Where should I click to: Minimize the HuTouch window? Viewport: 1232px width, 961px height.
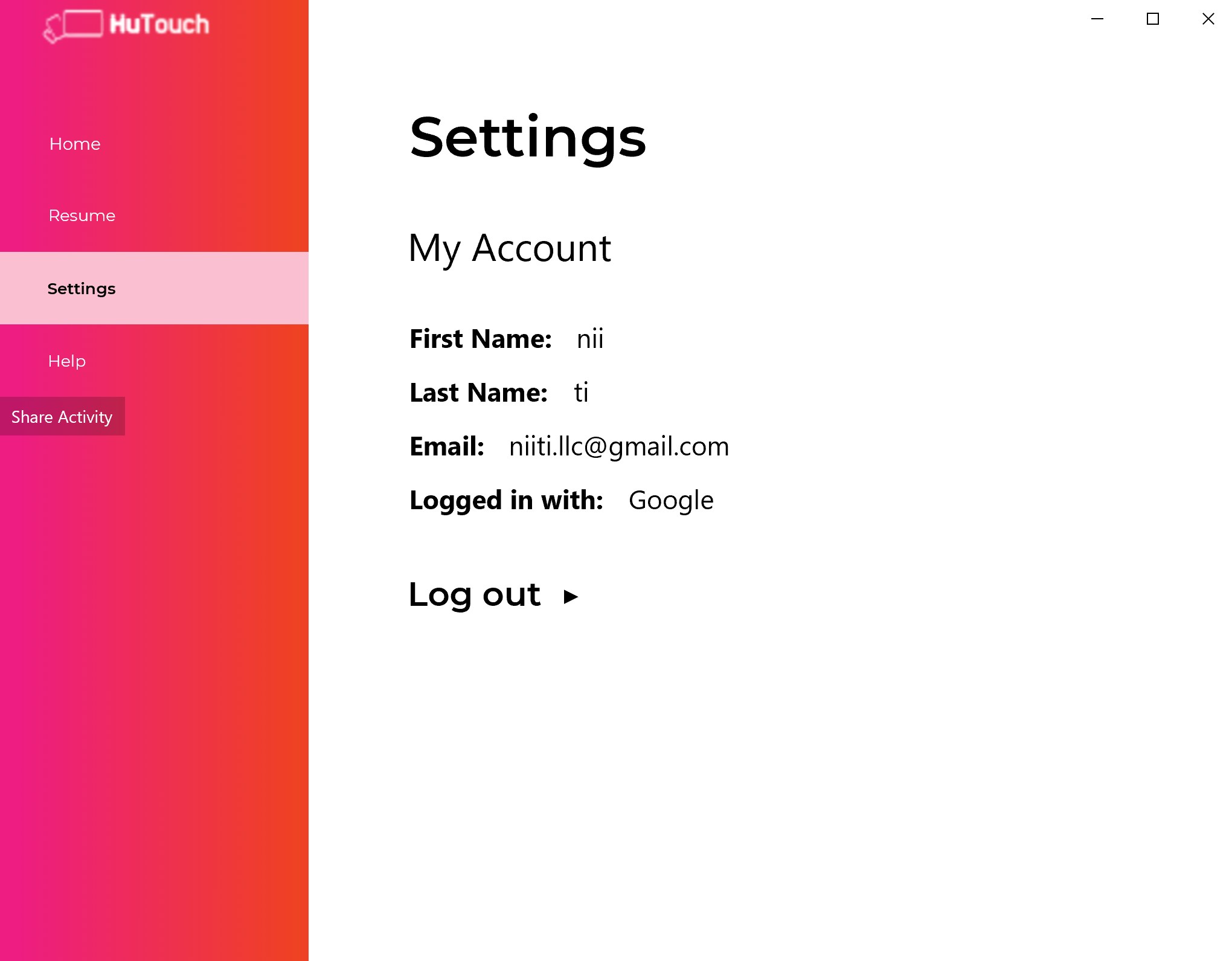coord(1097,19)
